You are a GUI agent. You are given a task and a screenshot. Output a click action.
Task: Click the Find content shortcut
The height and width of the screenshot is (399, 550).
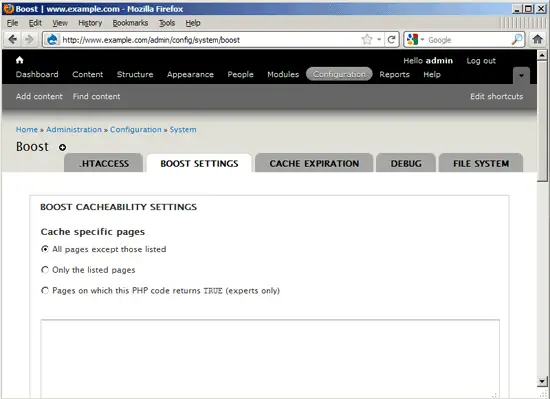(x=96, y=96)
